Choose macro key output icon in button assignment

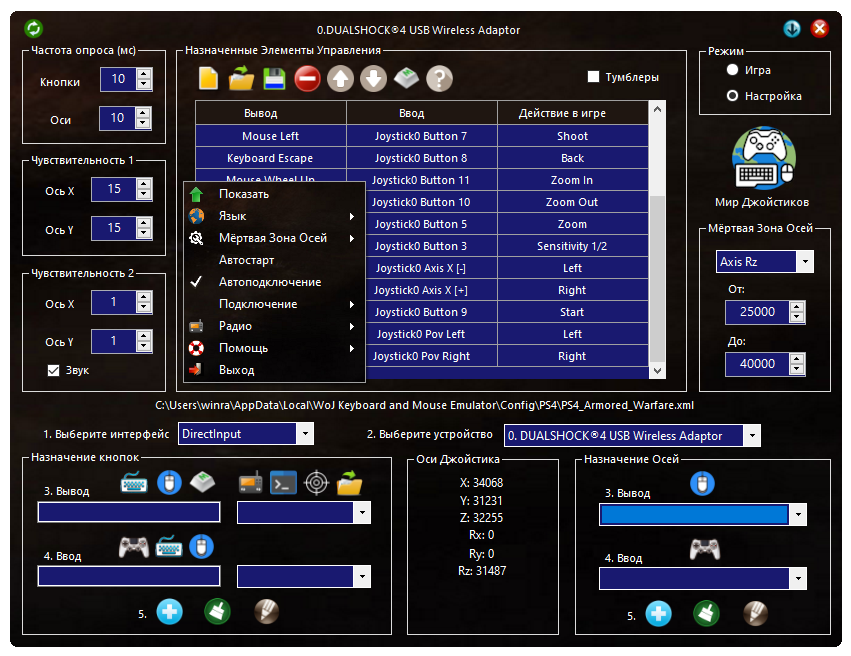tap(202, 482)
